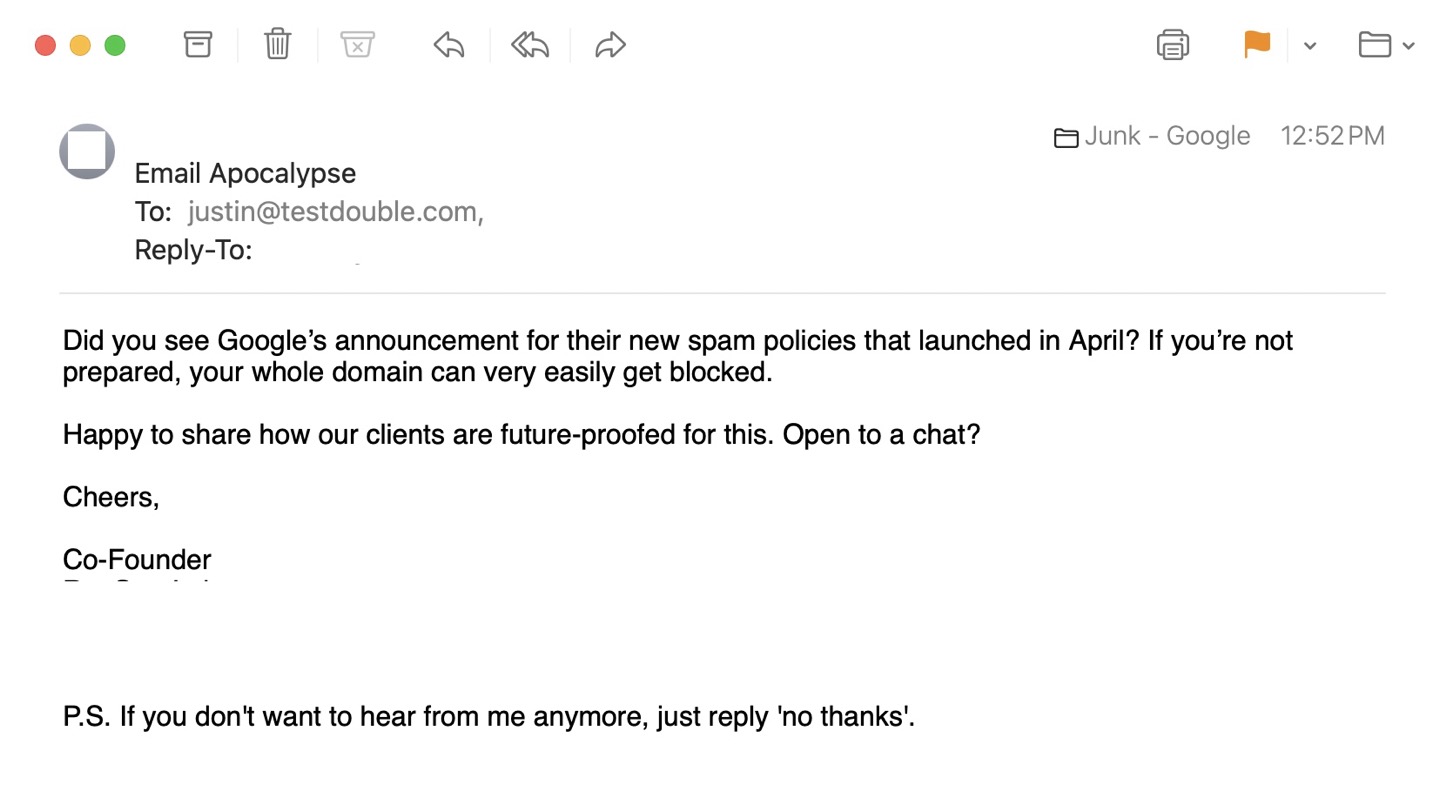This screenshot has height=805, width=1440.
Task: Click the Junk - Google mailbox label
Action: pyautogui.click(x=1166, y=136)
